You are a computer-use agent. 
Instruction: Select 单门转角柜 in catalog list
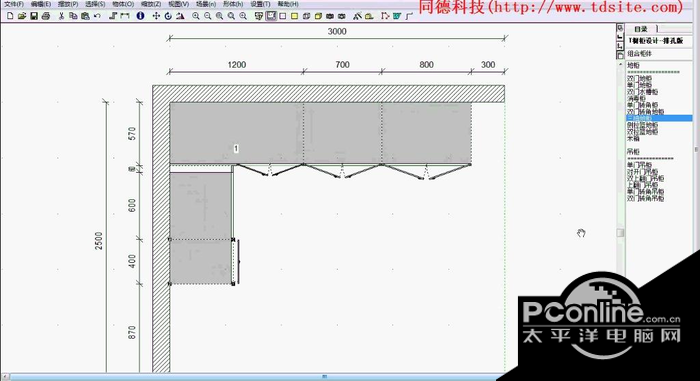[642, 105]
